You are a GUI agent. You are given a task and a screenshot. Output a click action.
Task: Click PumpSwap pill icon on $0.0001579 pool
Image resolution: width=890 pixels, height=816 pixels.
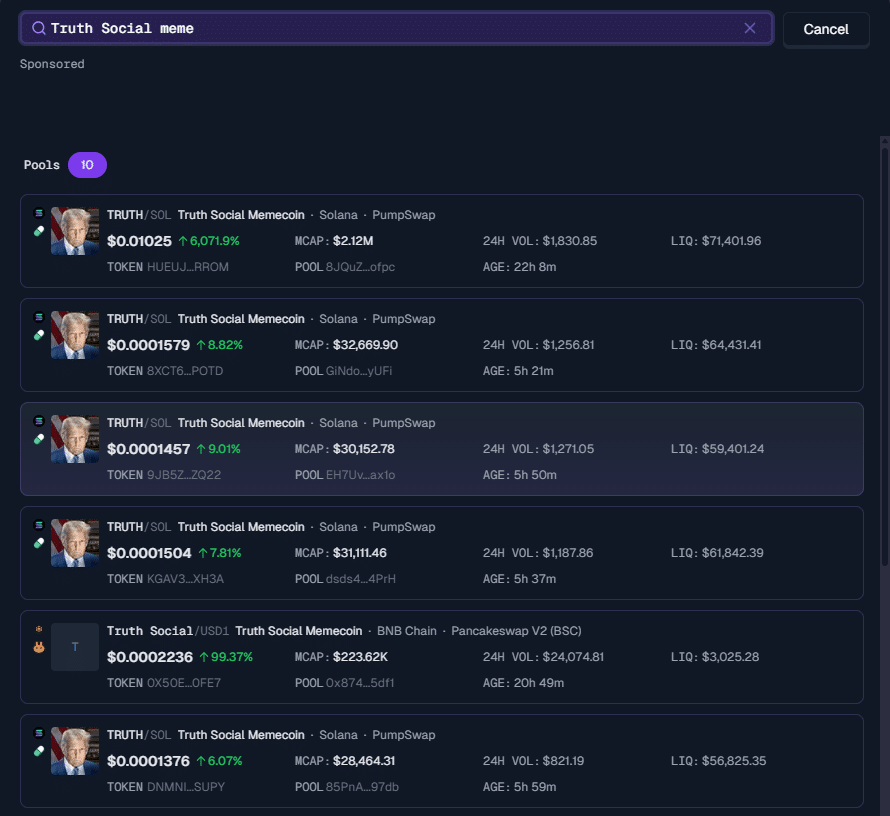point(39,335)
